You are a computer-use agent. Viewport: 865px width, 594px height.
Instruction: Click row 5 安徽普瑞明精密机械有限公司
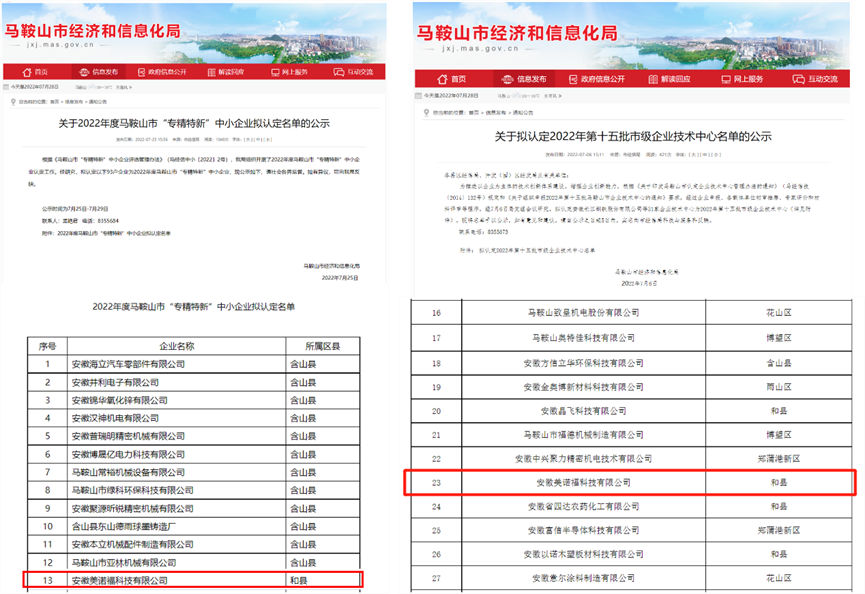tap(194, 436)
